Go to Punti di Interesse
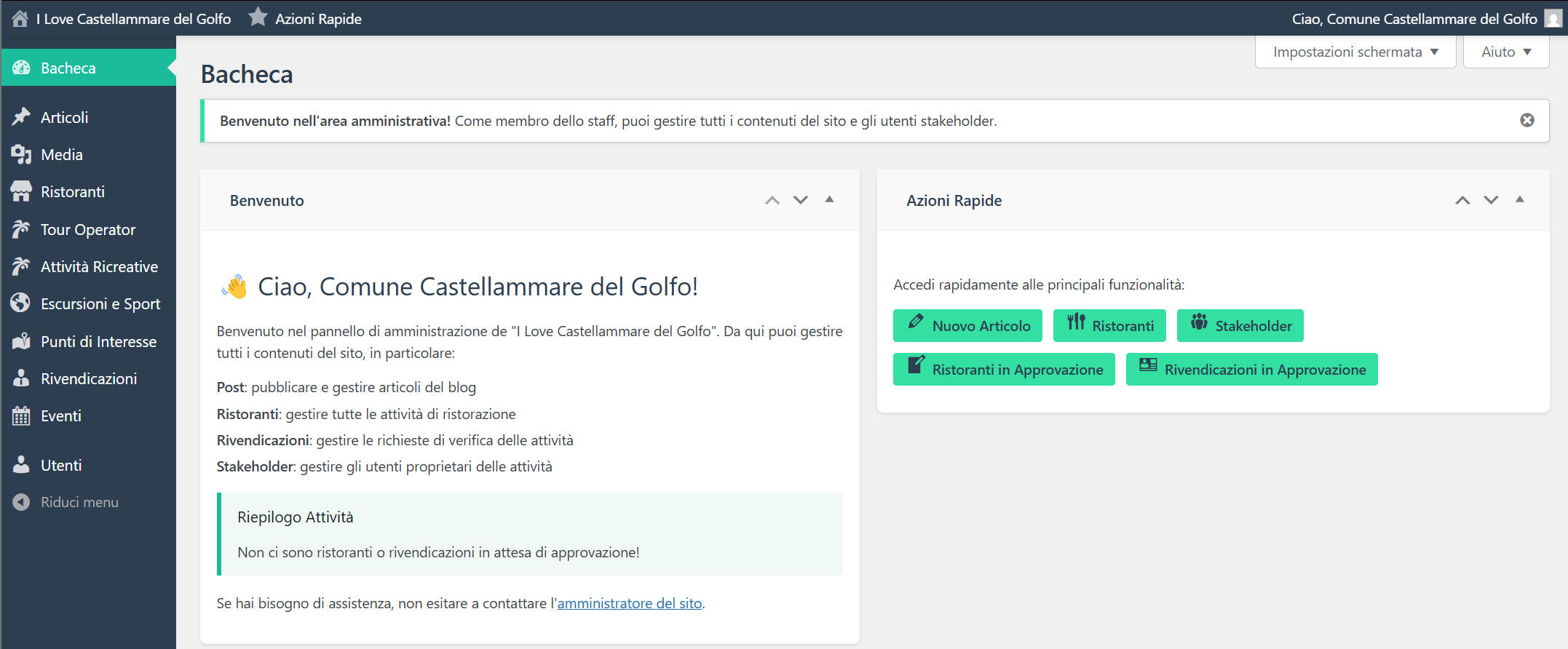The image size is (1568, 649). [x=88, y=341]
